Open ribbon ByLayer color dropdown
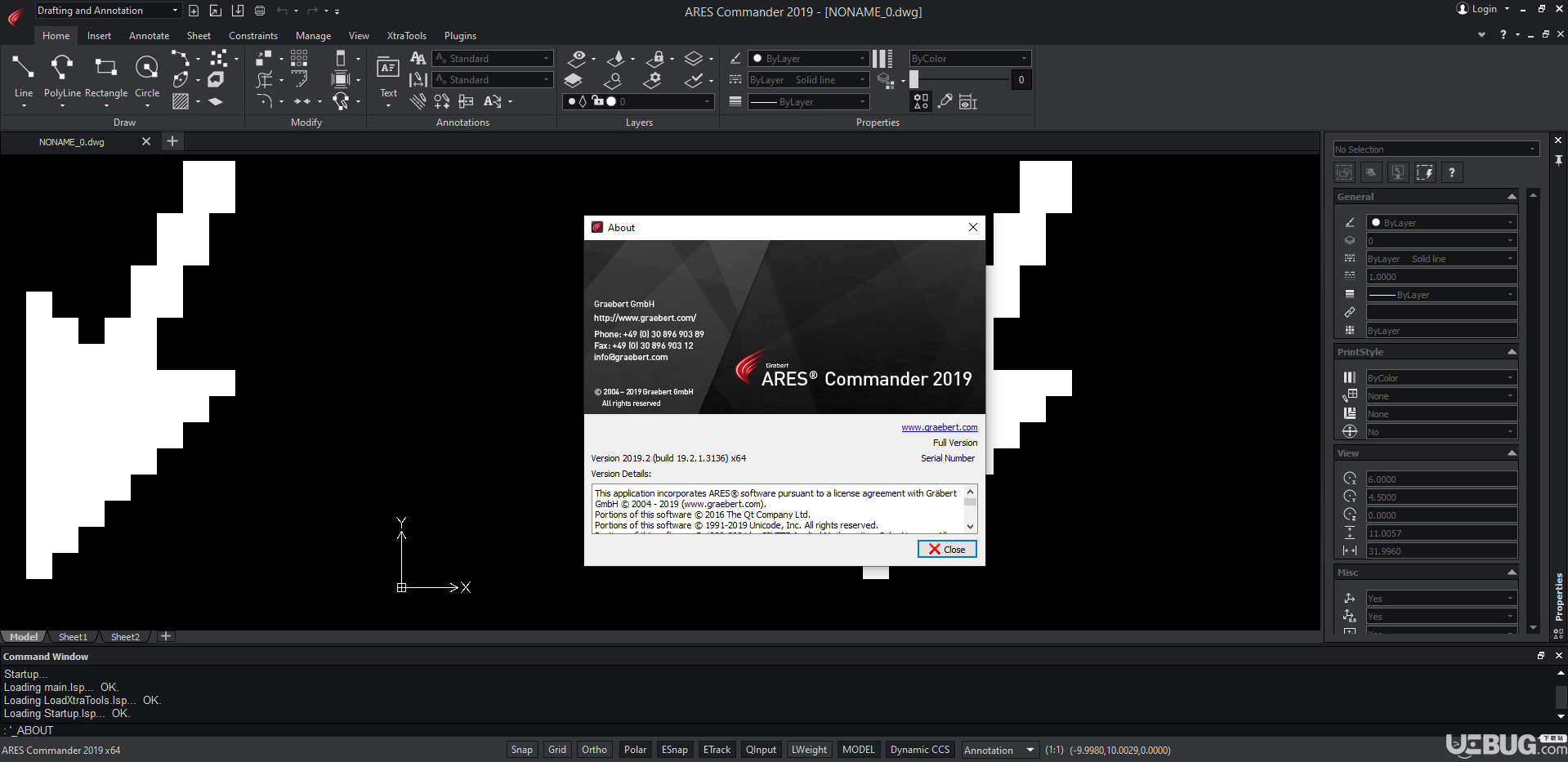Screen dimensions: 1568x762 [x=808, y=59]
